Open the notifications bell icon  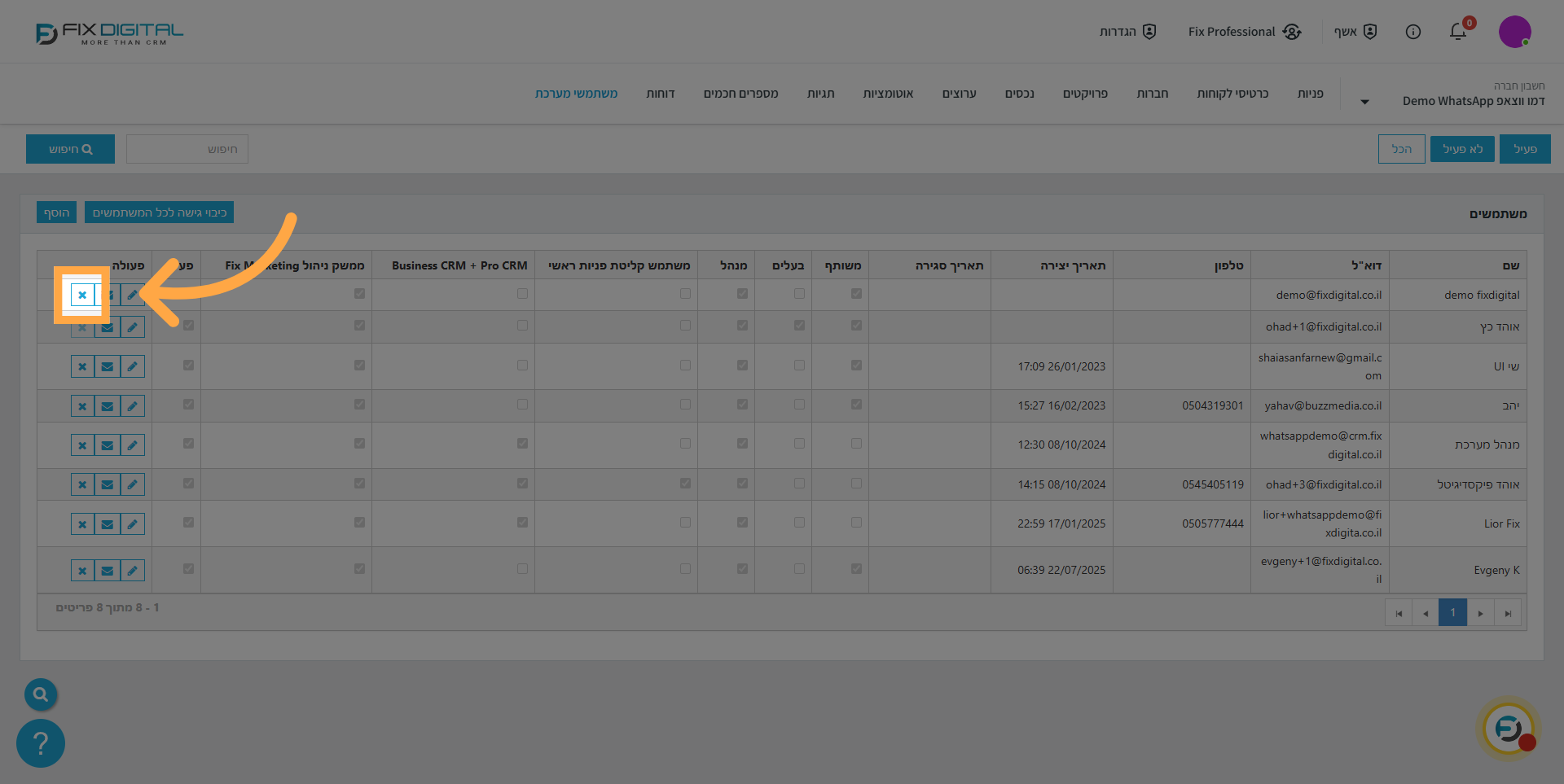pyautogui.click(x=1457, y=32)
